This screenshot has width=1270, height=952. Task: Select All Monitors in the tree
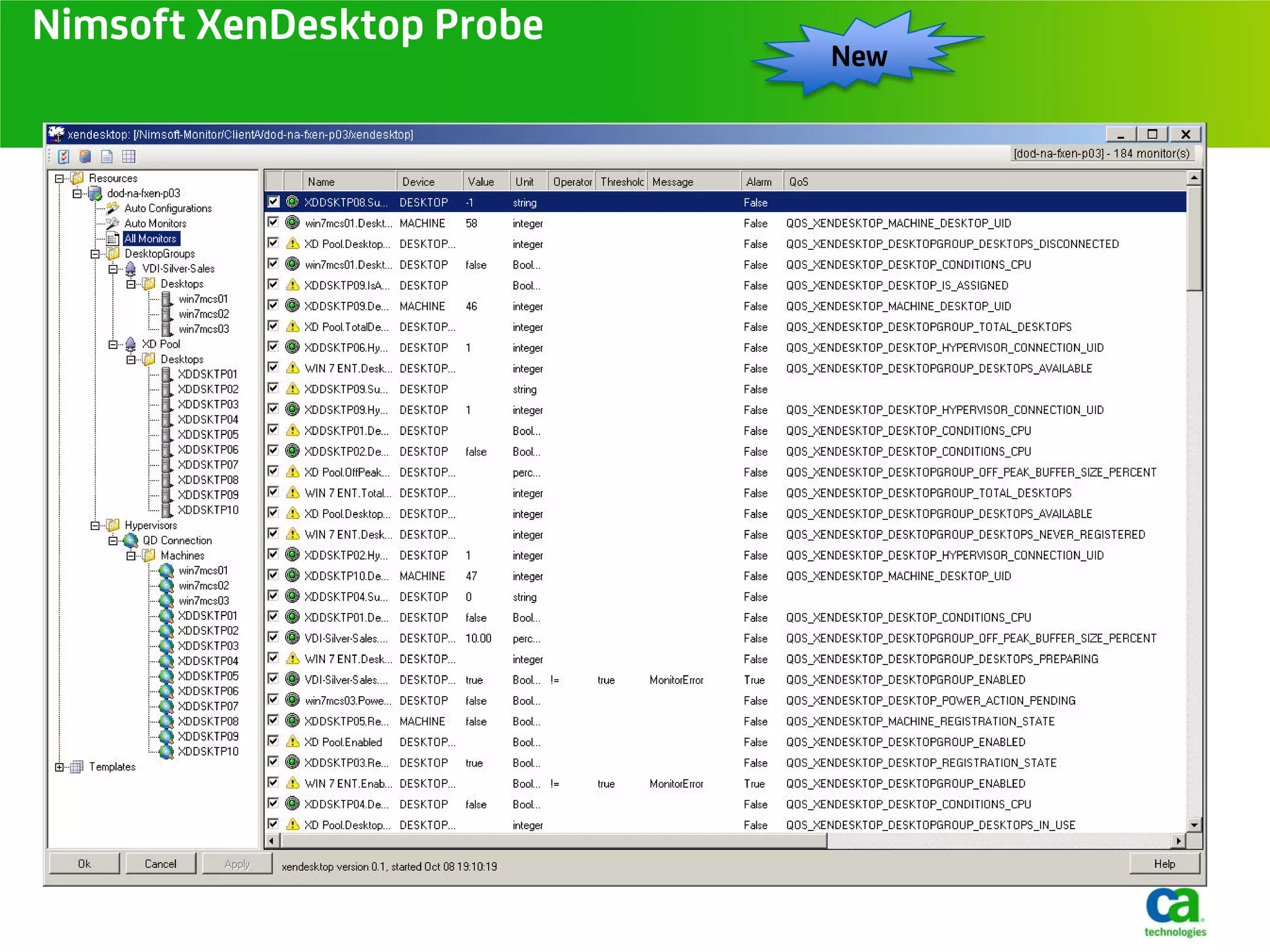tap(151, 239)
